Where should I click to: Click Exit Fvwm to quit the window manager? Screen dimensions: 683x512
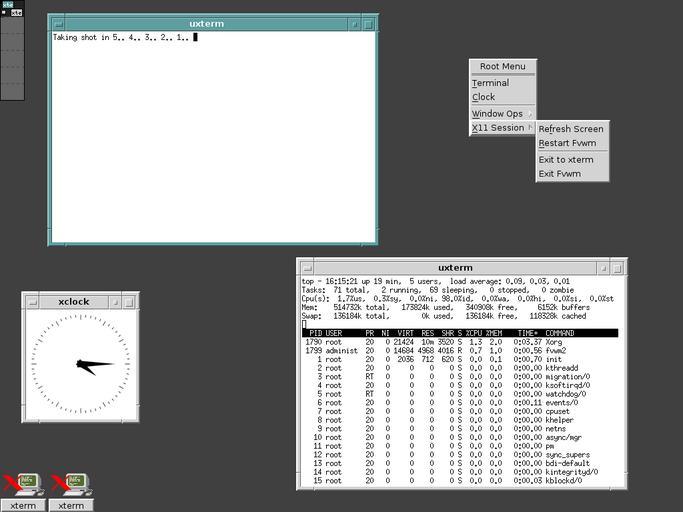559,174
